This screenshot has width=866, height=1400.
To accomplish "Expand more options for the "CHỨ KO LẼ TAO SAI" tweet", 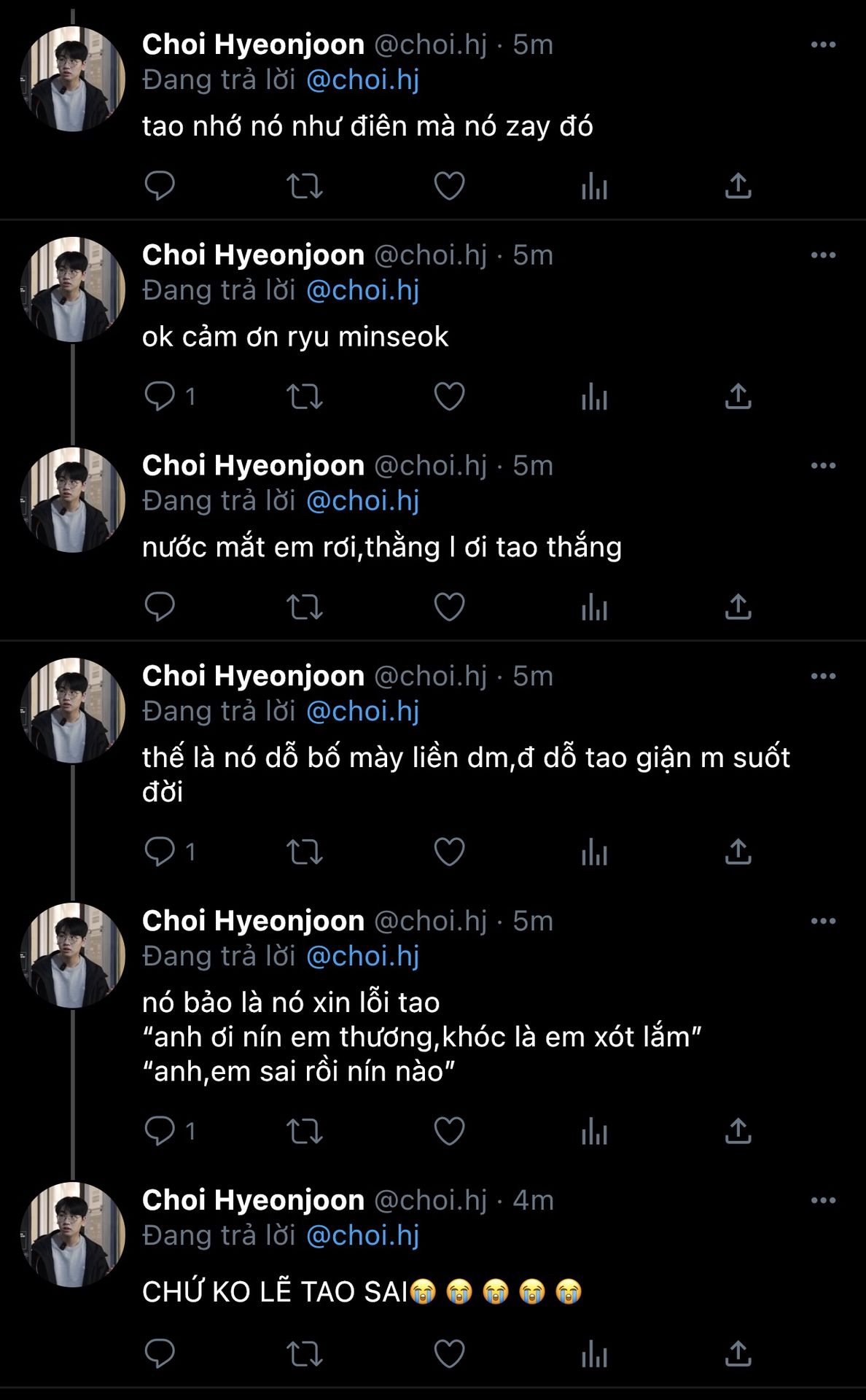I will pyautogui.click(x=823, y=1200).
